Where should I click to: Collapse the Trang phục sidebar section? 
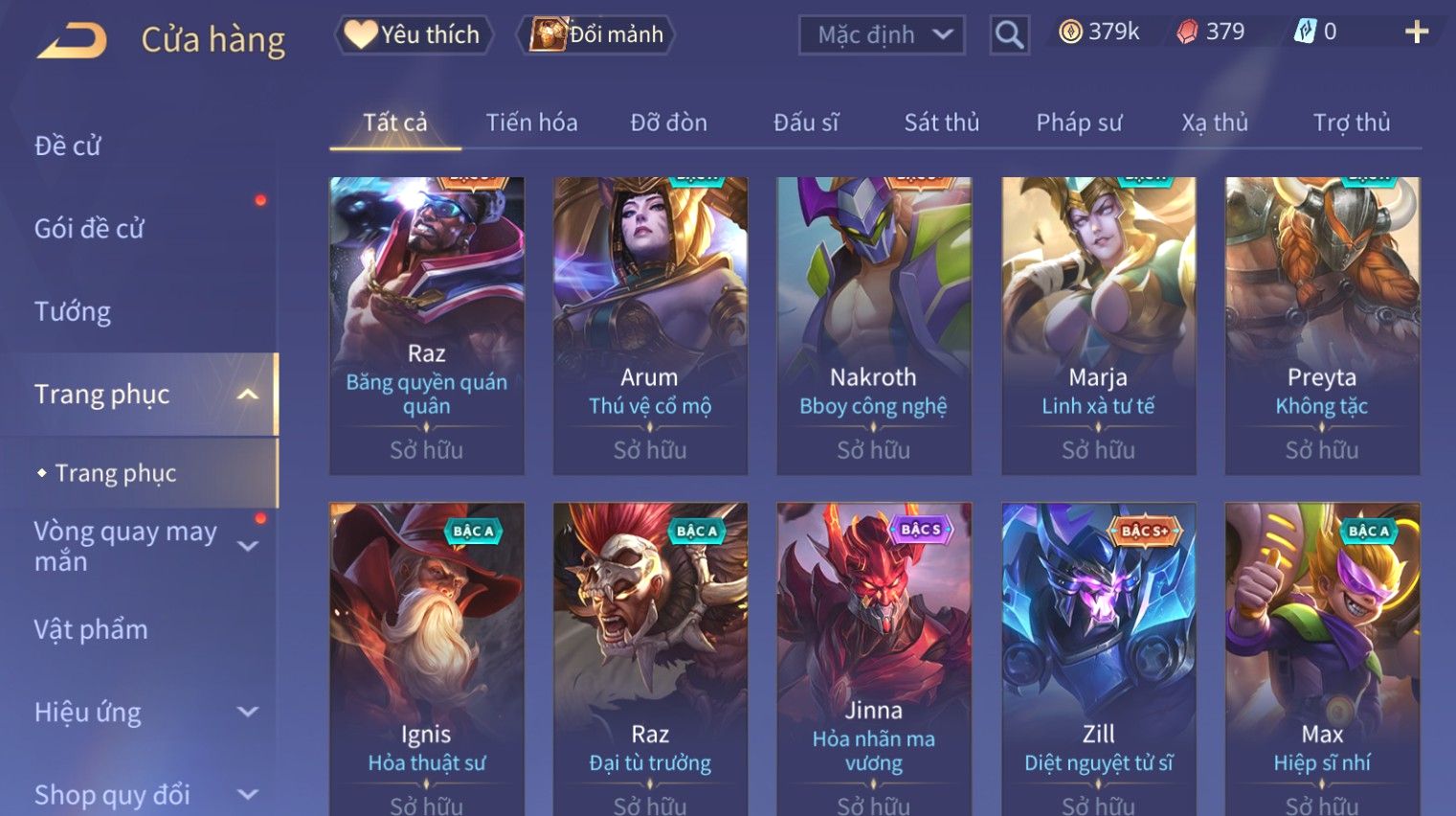[x=248, y=395]
